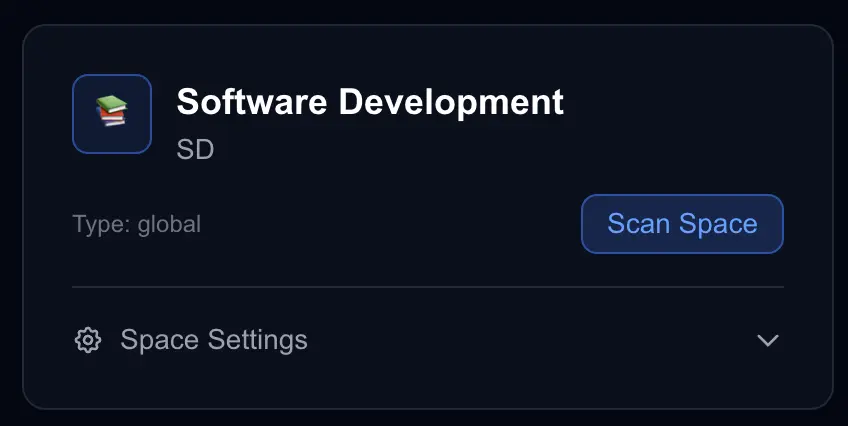848x426 pixels.
Task: Open the Software Development space avatar
Action: [x=112, y=114]
